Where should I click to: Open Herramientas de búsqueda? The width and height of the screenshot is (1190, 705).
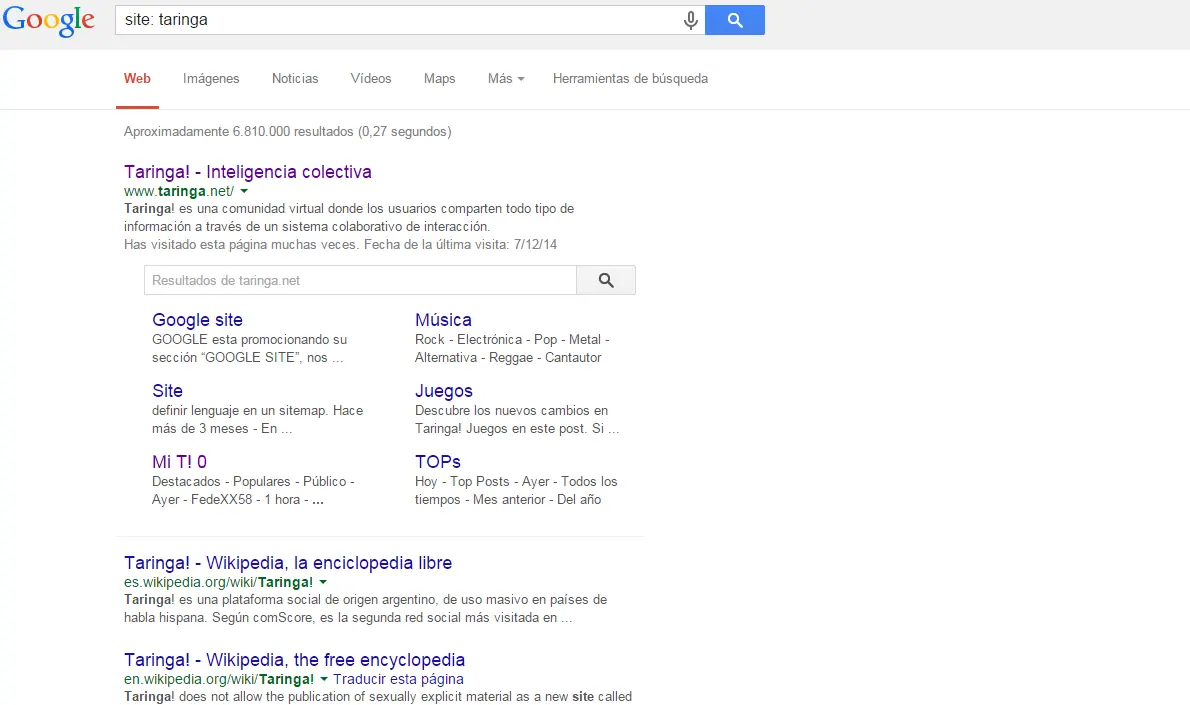(x=630, y=78)
